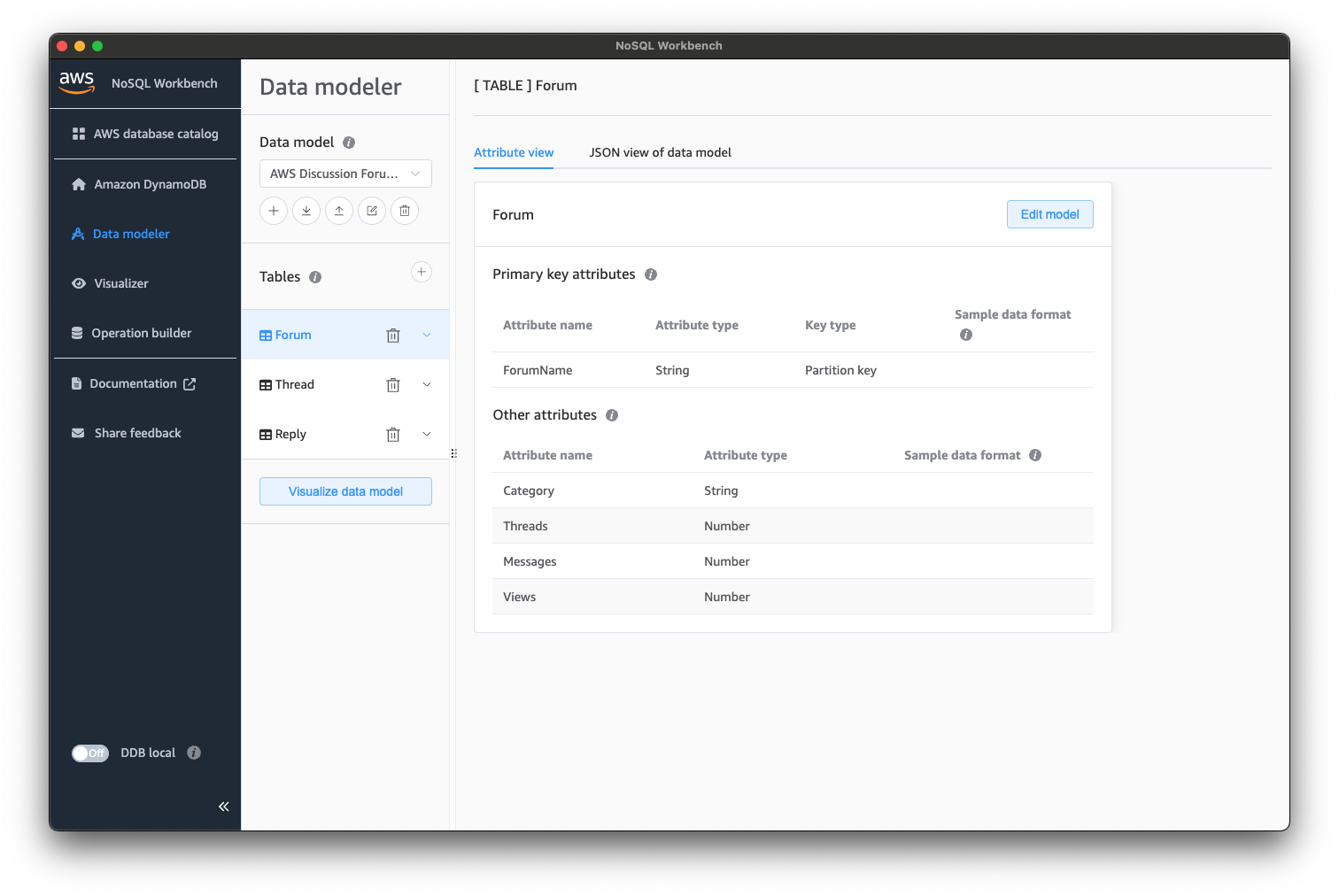Viewport: 1339px width, 896px height.
Task: Go to Amazon DynamoDB page
Action: coord(139,184)
